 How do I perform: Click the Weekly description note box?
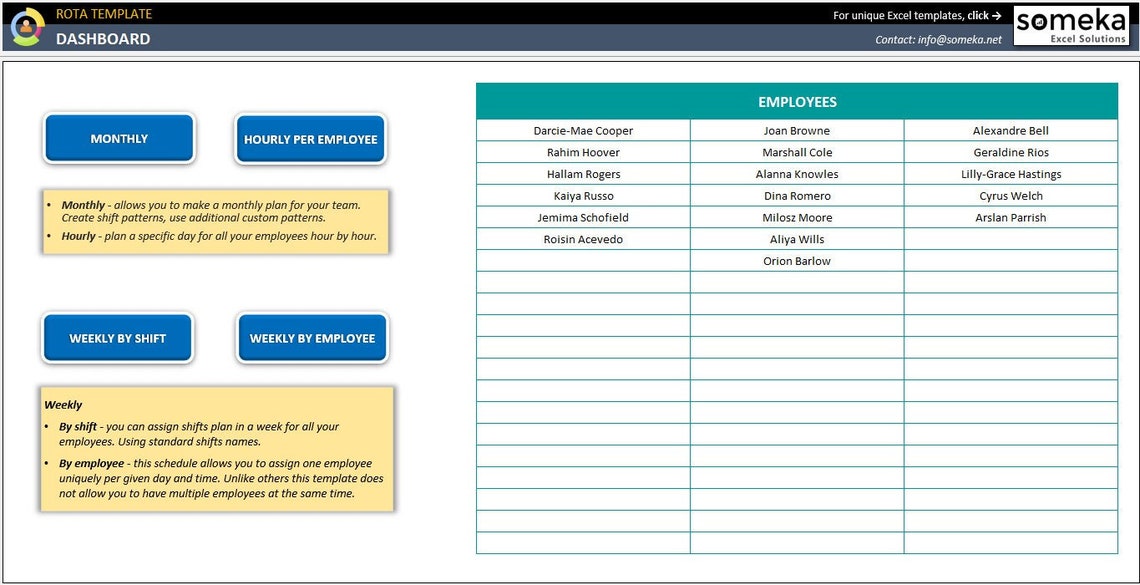214,449
